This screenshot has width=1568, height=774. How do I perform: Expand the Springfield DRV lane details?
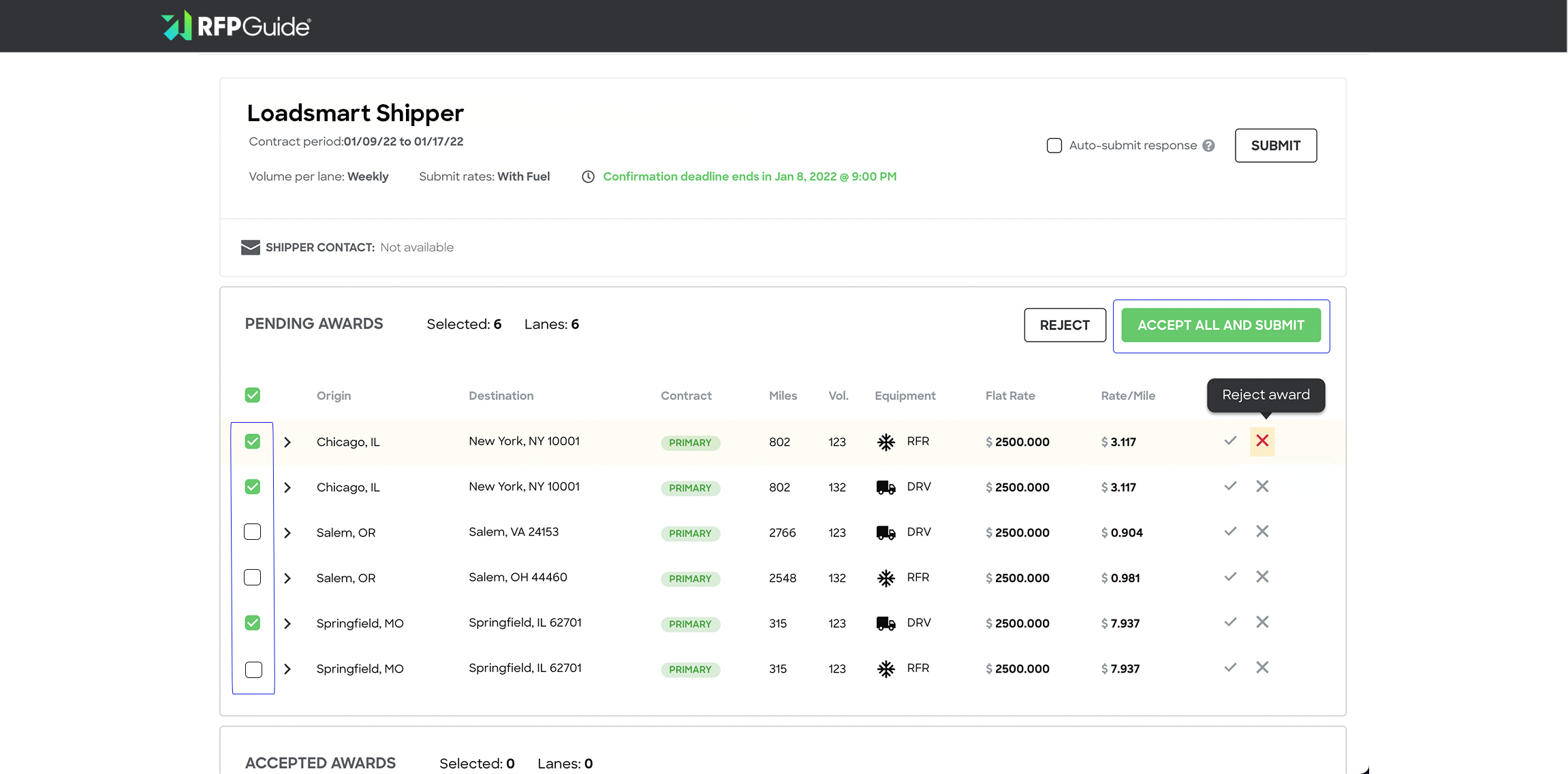click(287, 624)
